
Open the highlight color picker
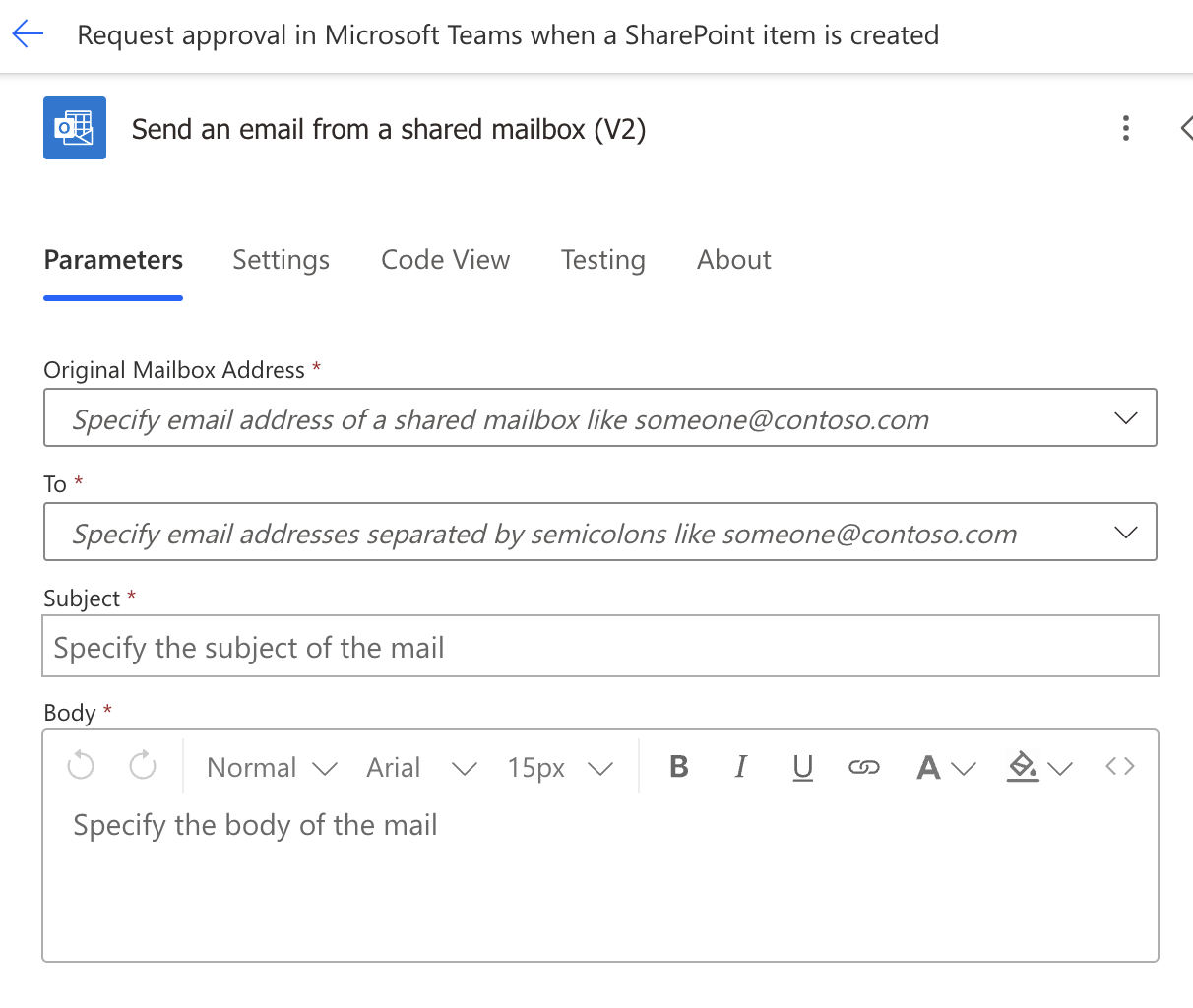[1038, 767]
